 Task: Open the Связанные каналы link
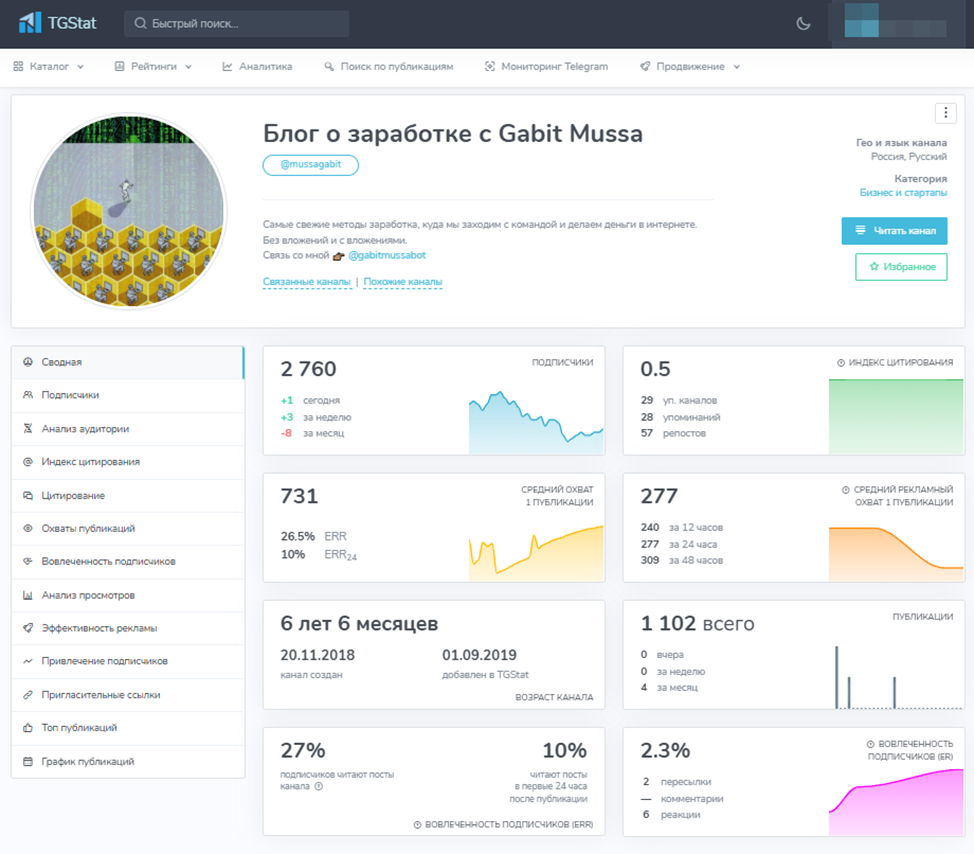(307, 282)
